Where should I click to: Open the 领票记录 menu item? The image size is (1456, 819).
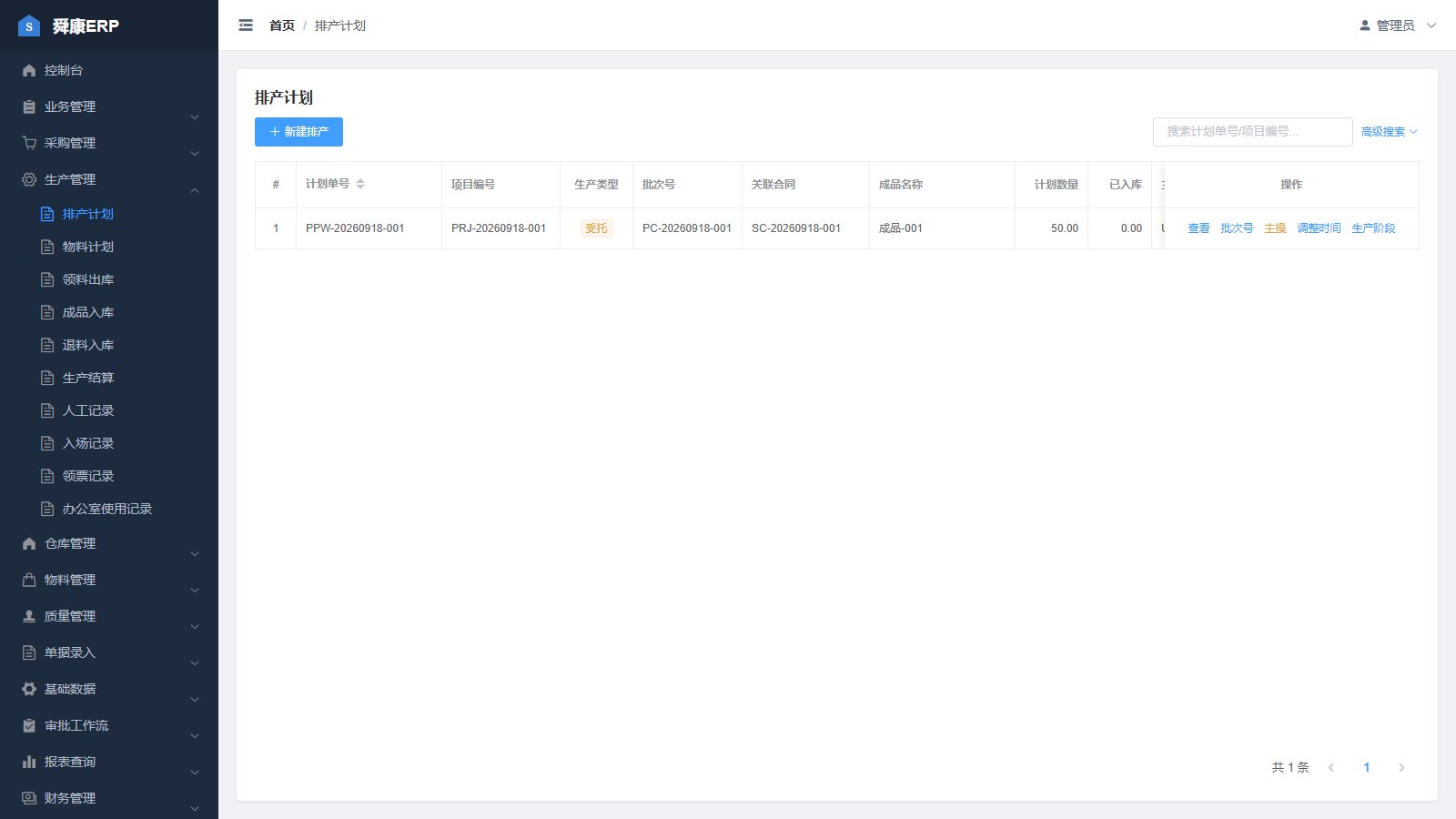109,476
